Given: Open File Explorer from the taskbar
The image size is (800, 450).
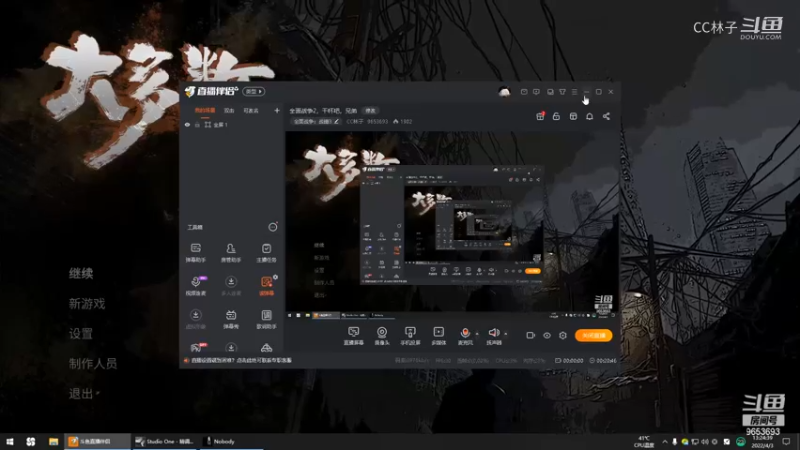Looking at the screenshot, I should click(53, 441).
